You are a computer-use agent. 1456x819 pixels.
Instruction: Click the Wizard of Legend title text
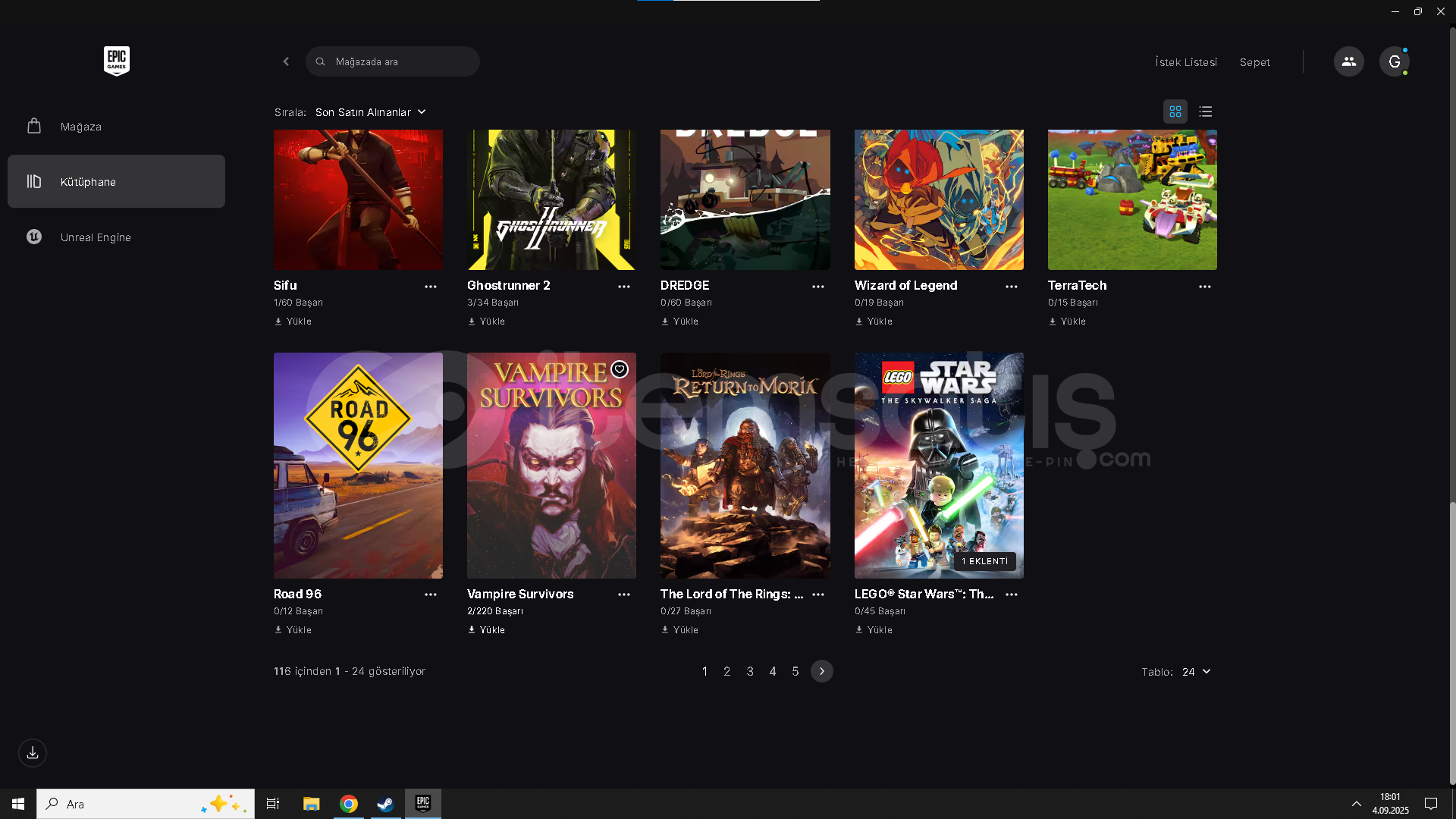(905, 285)
